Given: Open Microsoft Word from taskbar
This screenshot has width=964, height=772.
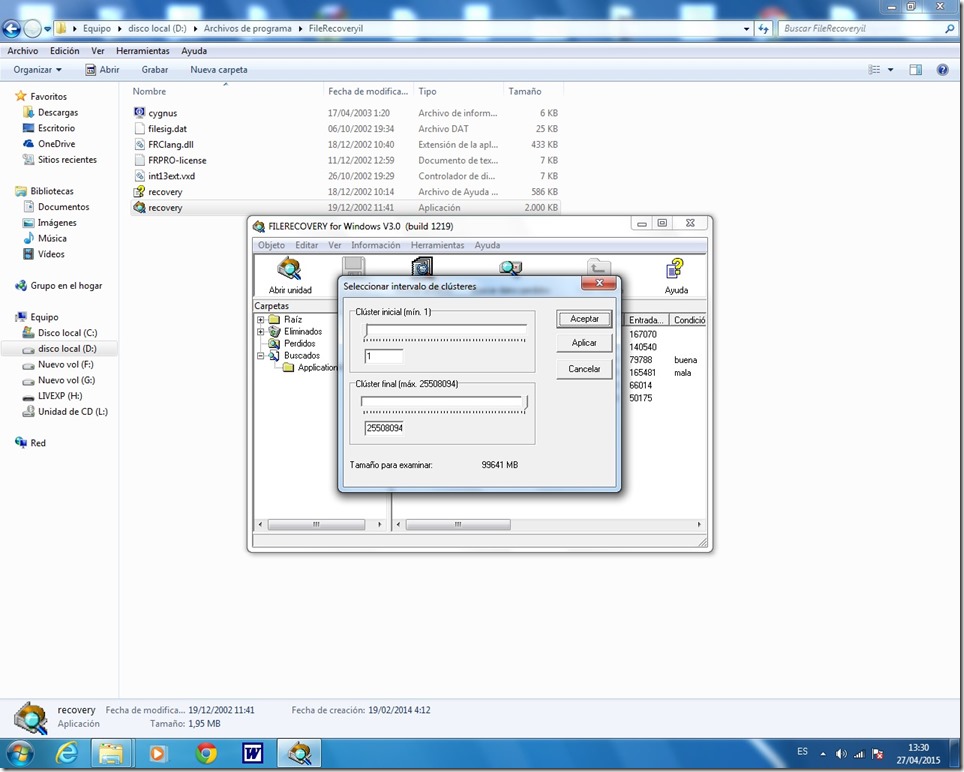Looking at the screenshot, I should click(253, 753).
